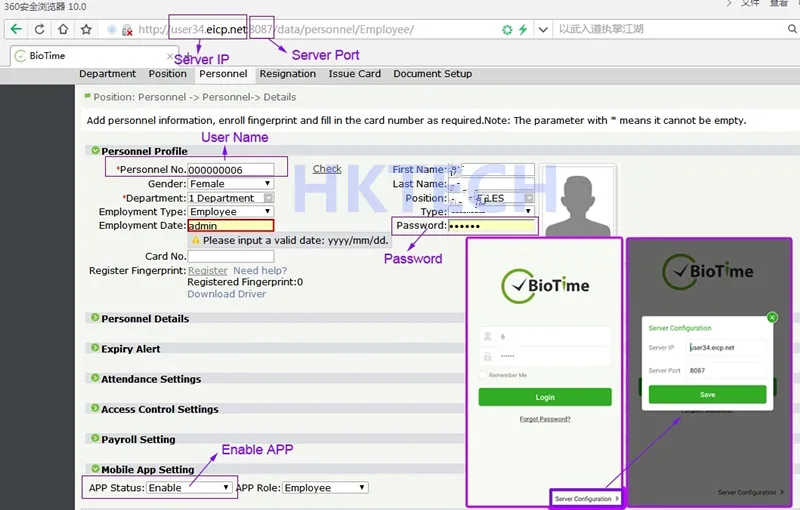Click the Server Port field in dialog

click(727, 371)
